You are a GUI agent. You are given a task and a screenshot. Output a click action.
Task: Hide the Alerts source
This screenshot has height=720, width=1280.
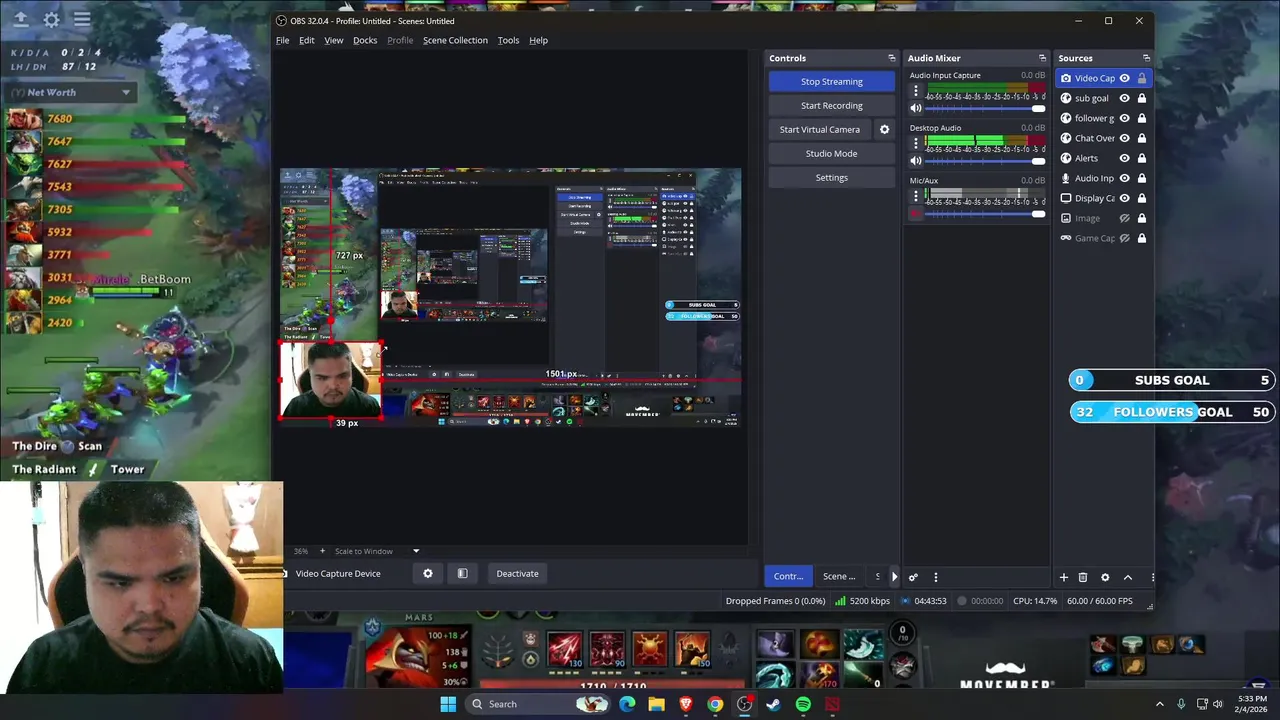1124,158
